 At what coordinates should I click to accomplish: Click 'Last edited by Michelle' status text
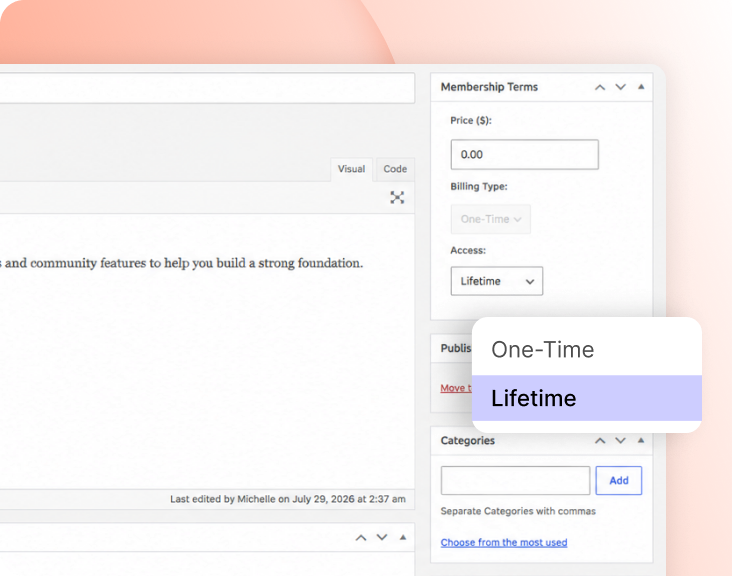tap(288, 499)
